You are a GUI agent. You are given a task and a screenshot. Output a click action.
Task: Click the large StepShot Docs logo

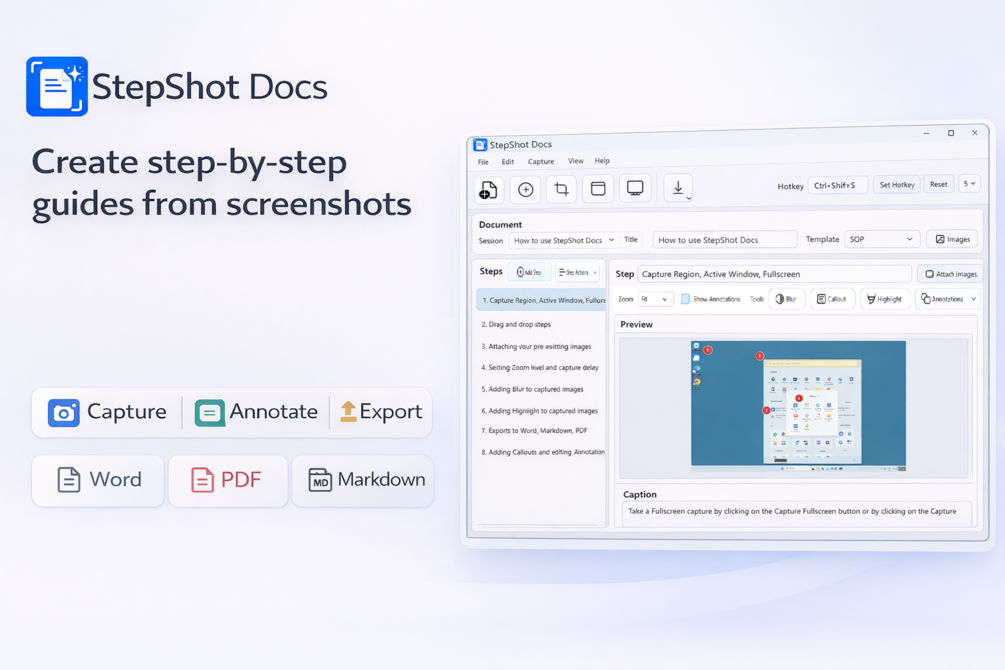pyautogui.click(x=57, y=87)
